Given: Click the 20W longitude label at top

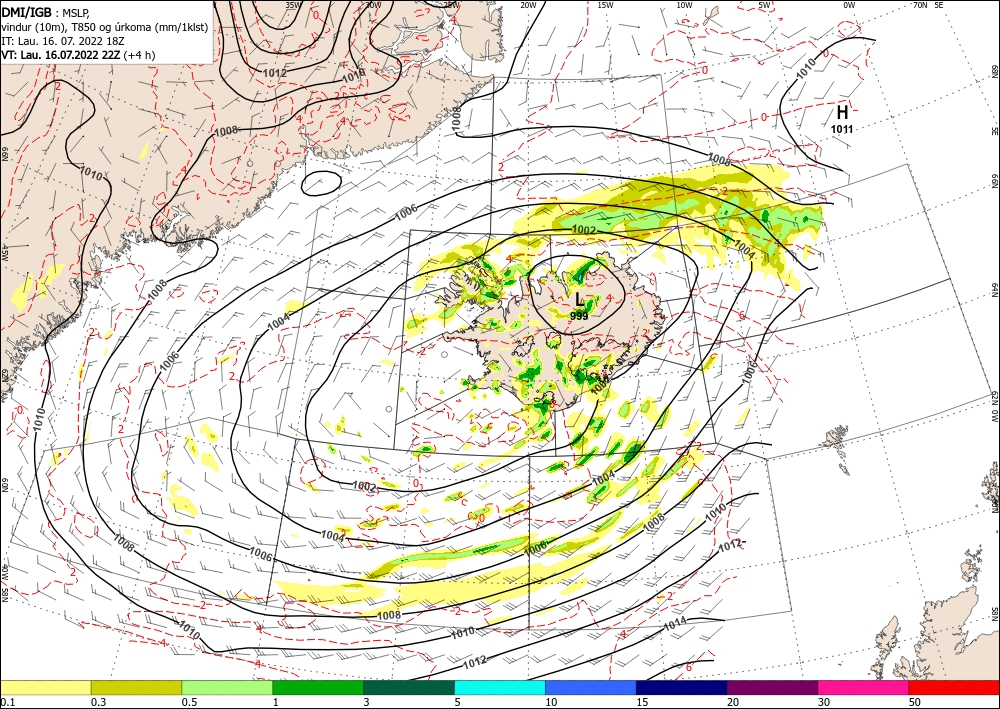Looking at the screenshot, I should point(528,5).
